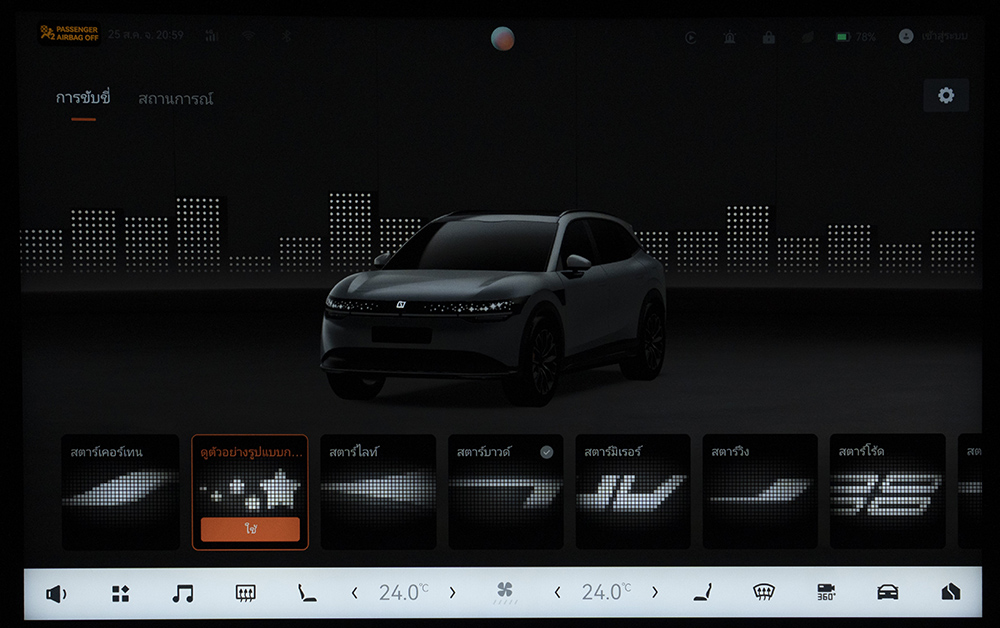The height and width of the screenshot is (628, 1000).
Task: Open 360° camera view
Action: (x=826, y=592)
